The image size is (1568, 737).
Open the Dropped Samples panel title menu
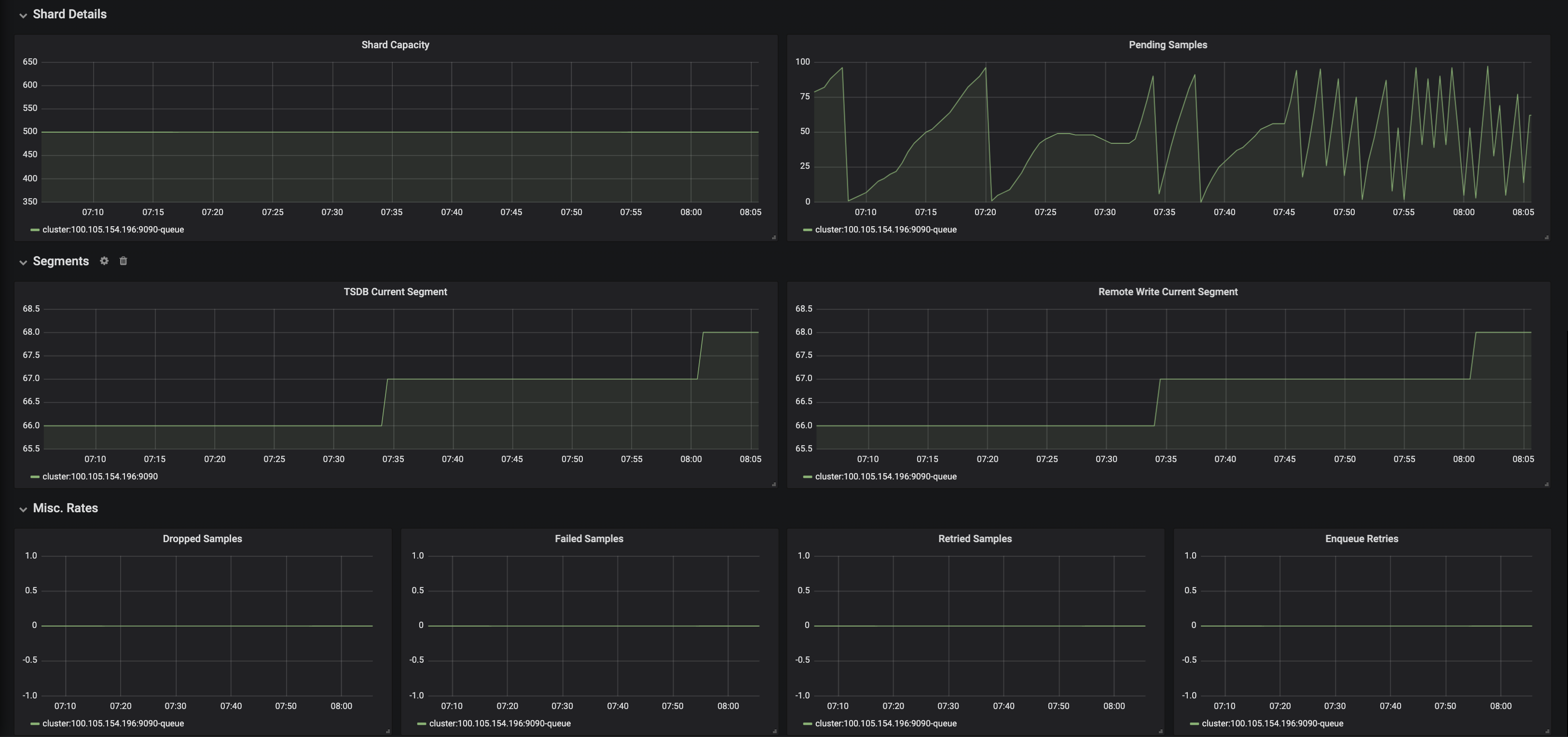(x=202, y=539)
